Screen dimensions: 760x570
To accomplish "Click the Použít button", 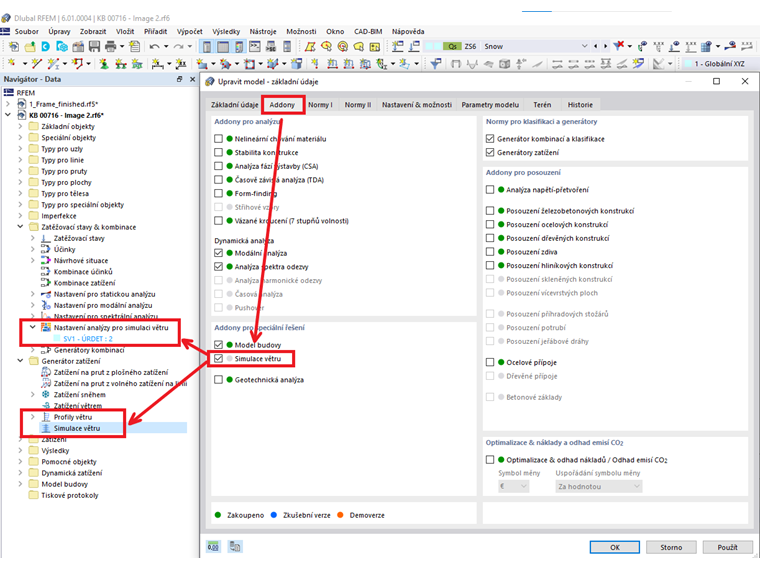I will point(728,547).
